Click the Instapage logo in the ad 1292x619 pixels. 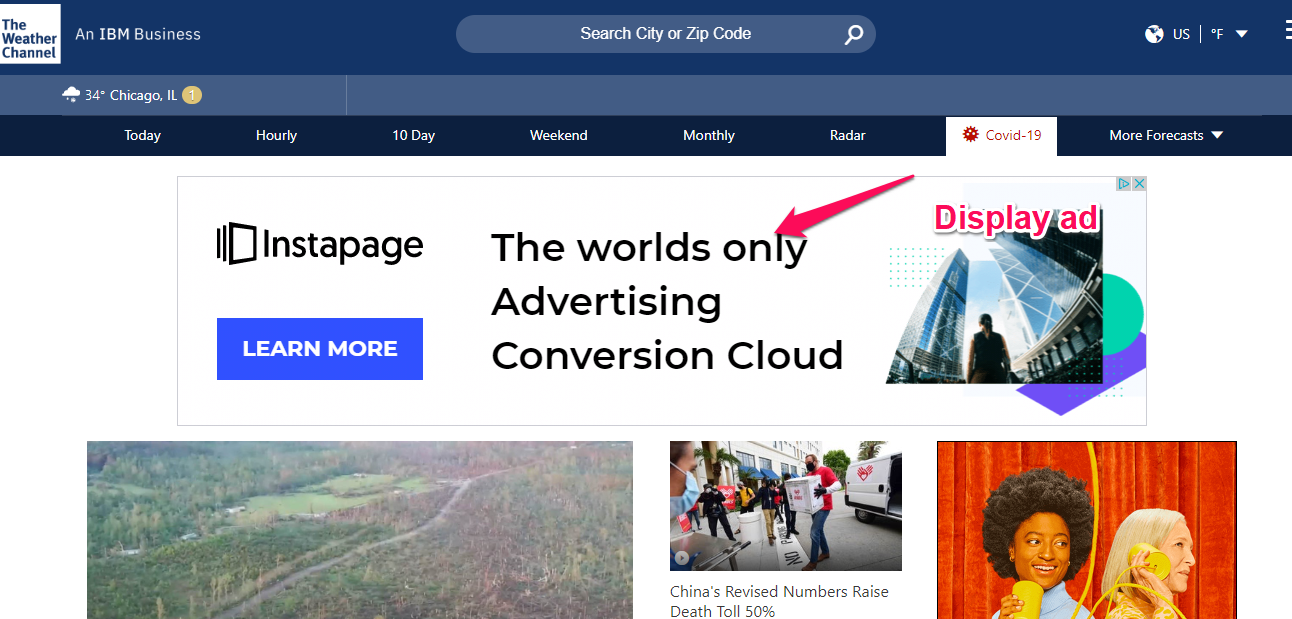320,244
